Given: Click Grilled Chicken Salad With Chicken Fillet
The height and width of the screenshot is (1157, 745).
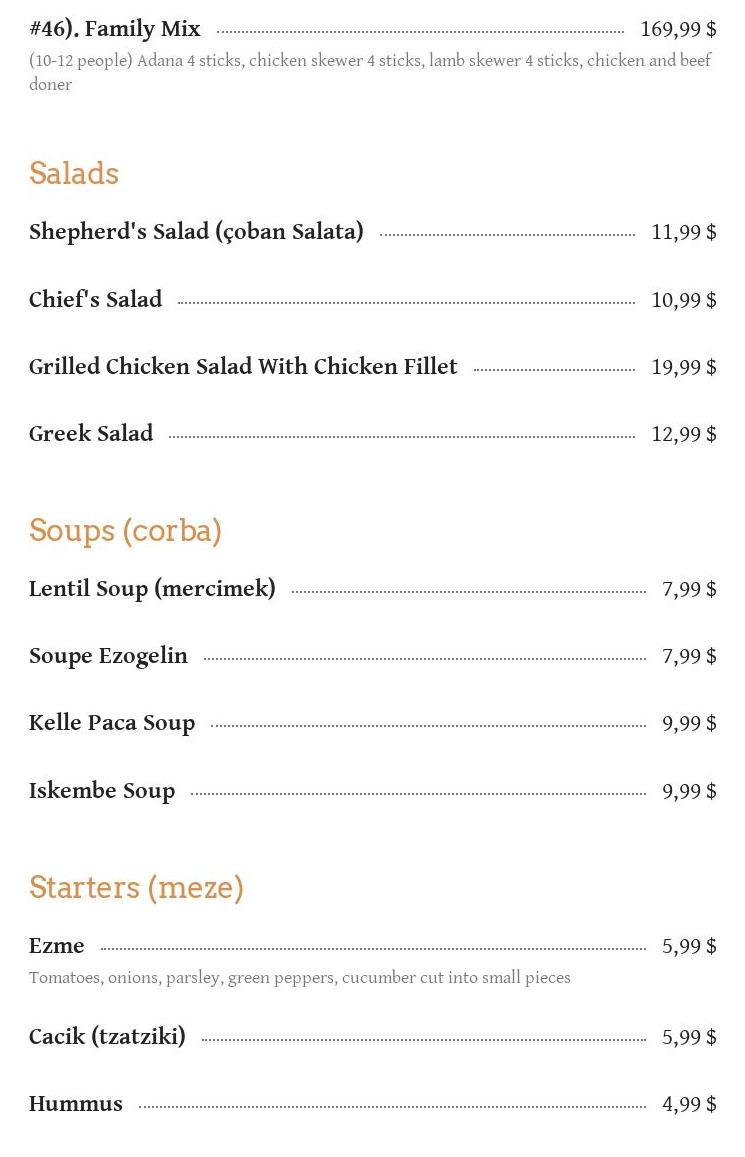Looking at the screenshot, I should click(243, 367).
